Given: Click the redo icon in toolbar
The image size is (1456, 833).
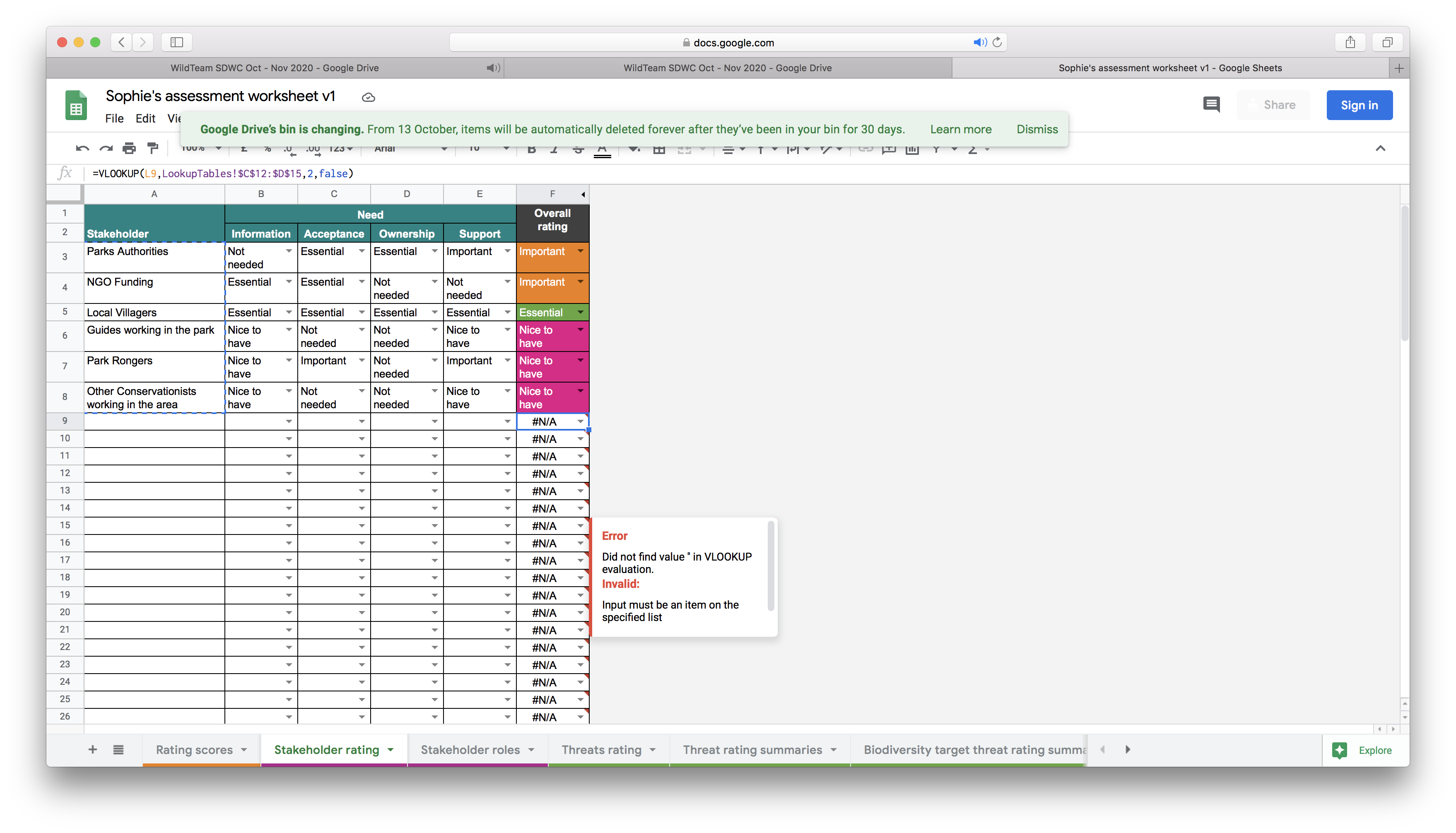Looking at the screenshot, I should (x=106, y=149).
